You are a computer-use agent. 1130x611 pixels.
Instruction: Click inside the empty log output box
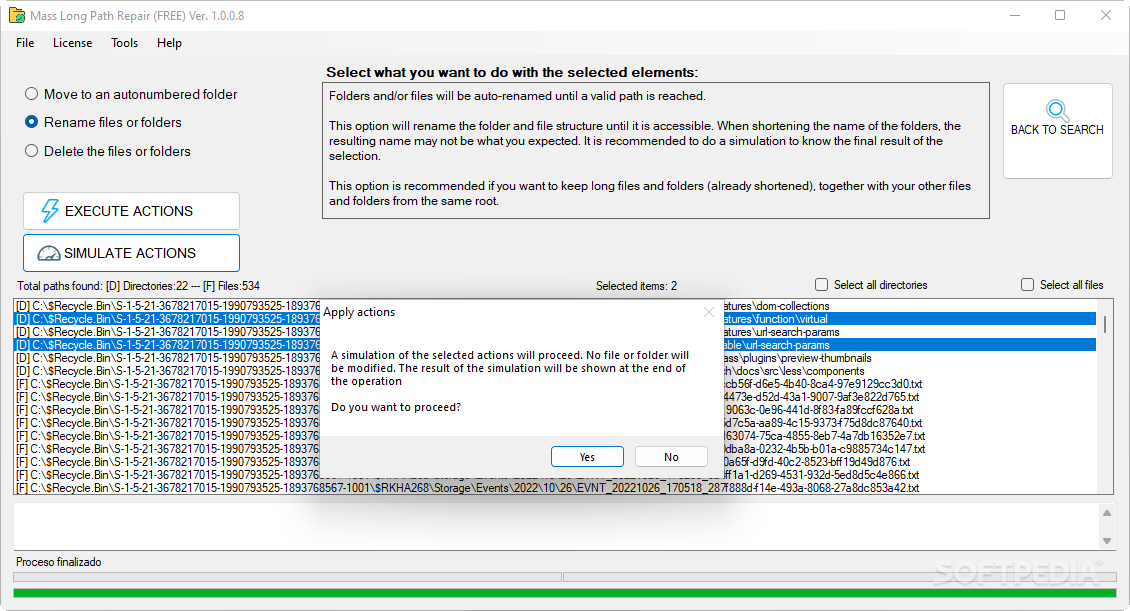(556, 527)
